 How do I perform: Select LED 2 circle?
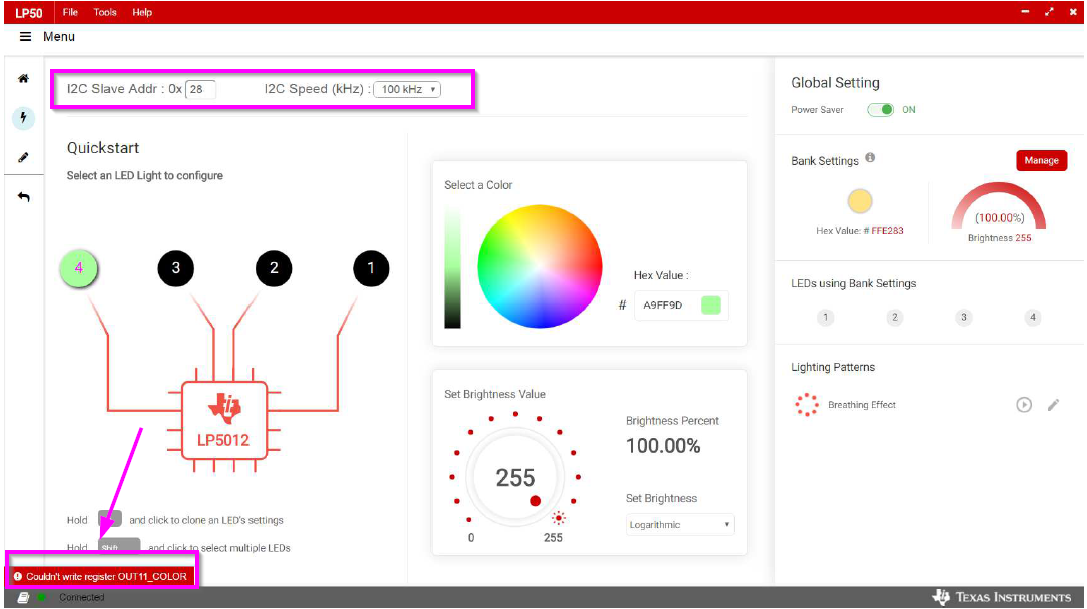(274, 268)
